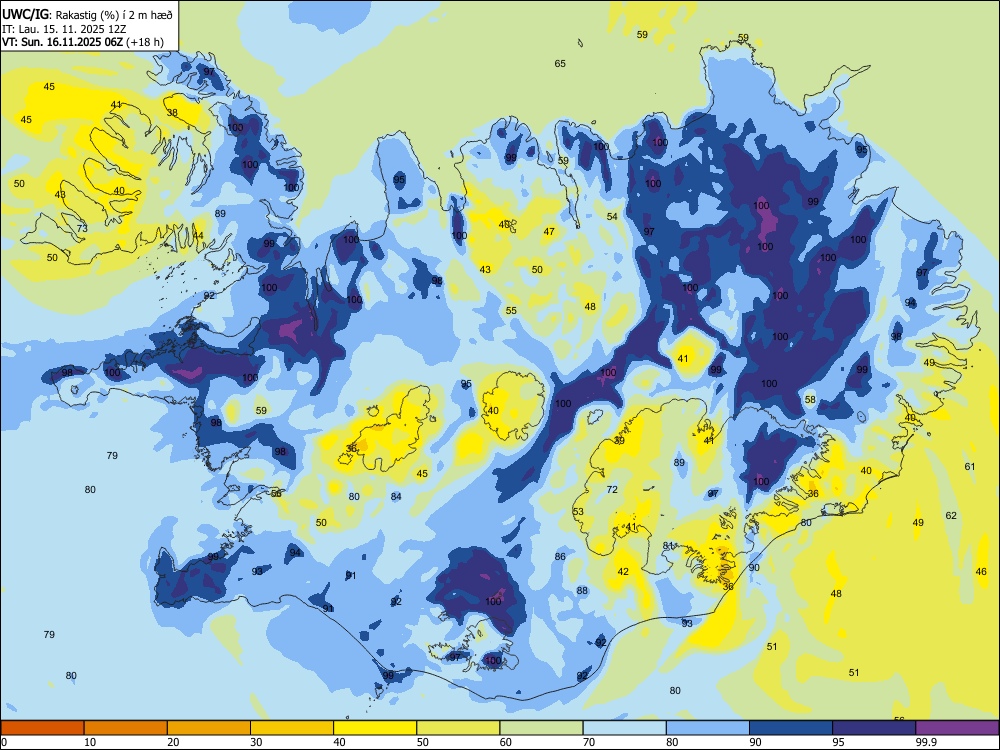This screenshot has height=750, width=1000.
Task: Click the valid time line 'VT: Sun. 16.11.2025 06Z'
Action: (62, 42)
